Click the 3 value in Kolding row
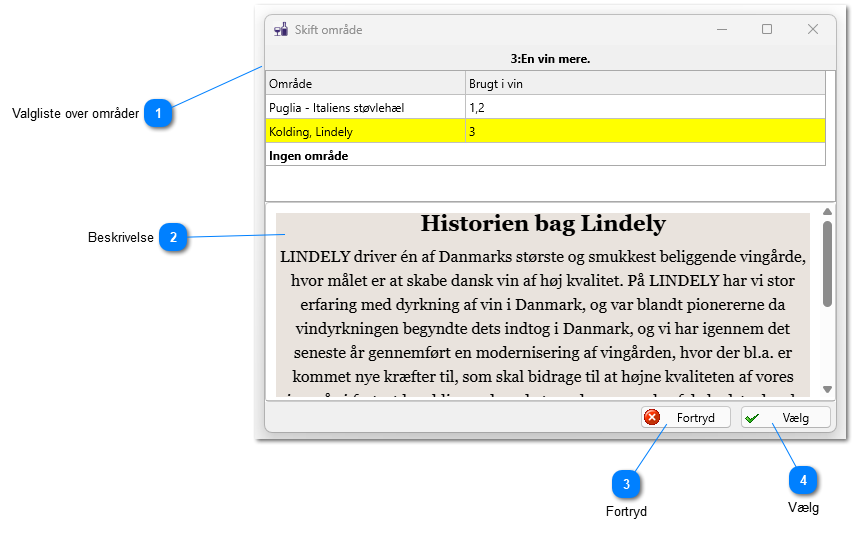Screen dimensions: 855x535 472,131
